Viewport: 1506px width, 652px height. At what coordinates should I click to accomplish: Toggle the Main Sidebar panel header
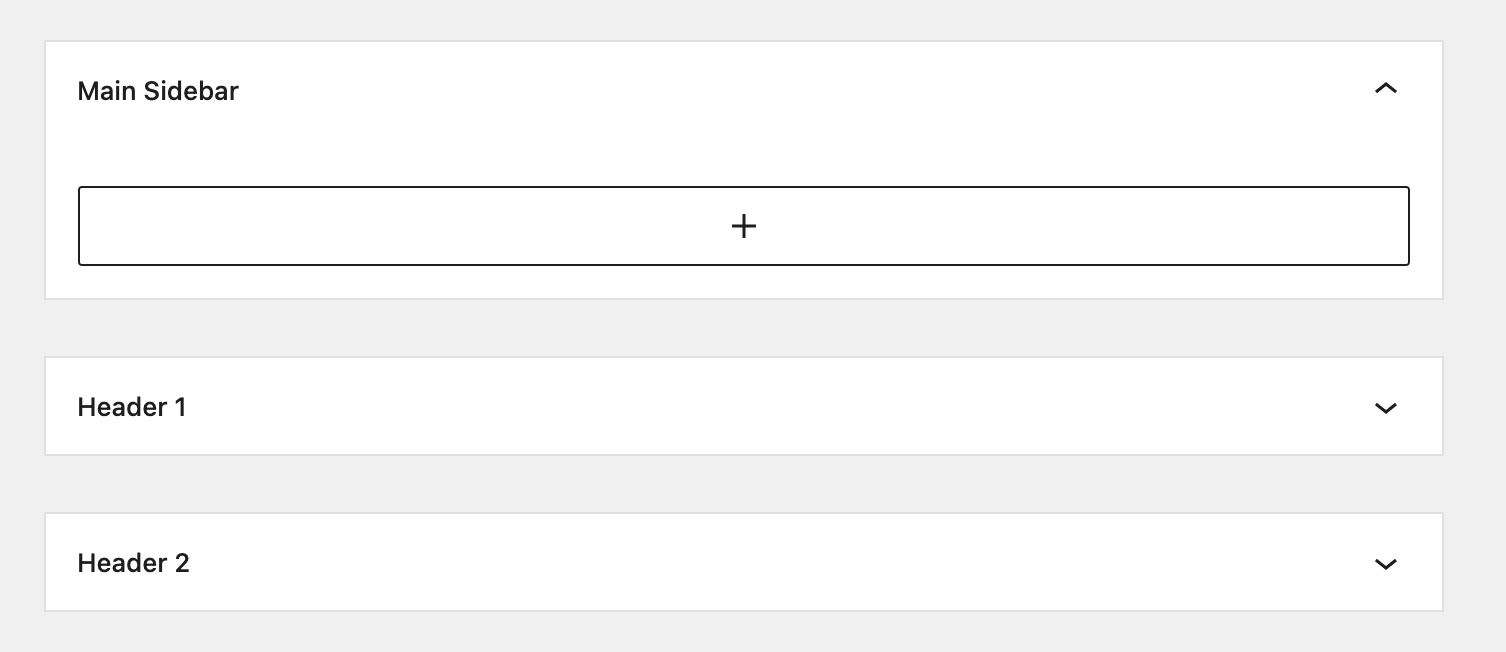pyautogui.click(x=743, y=91)
